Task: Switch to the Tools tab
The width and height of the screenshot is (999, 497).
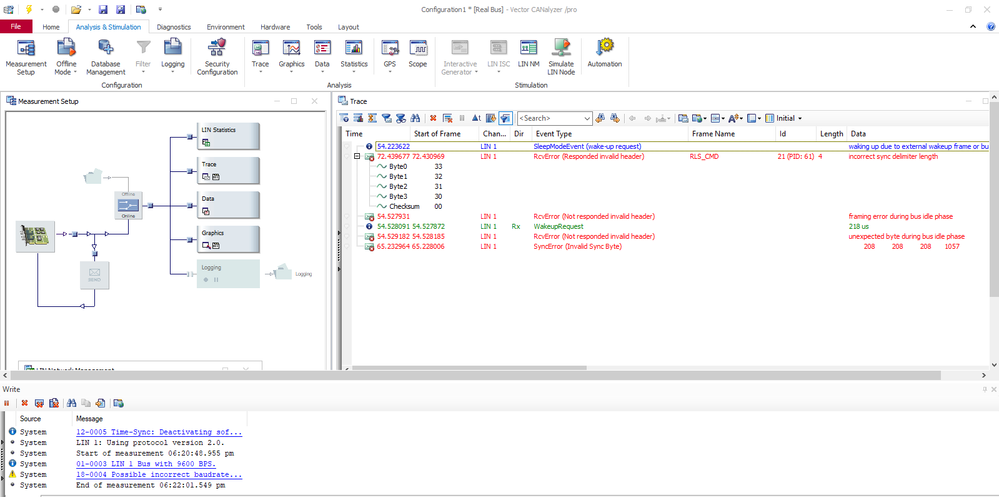Action: [x=314, y=27]
